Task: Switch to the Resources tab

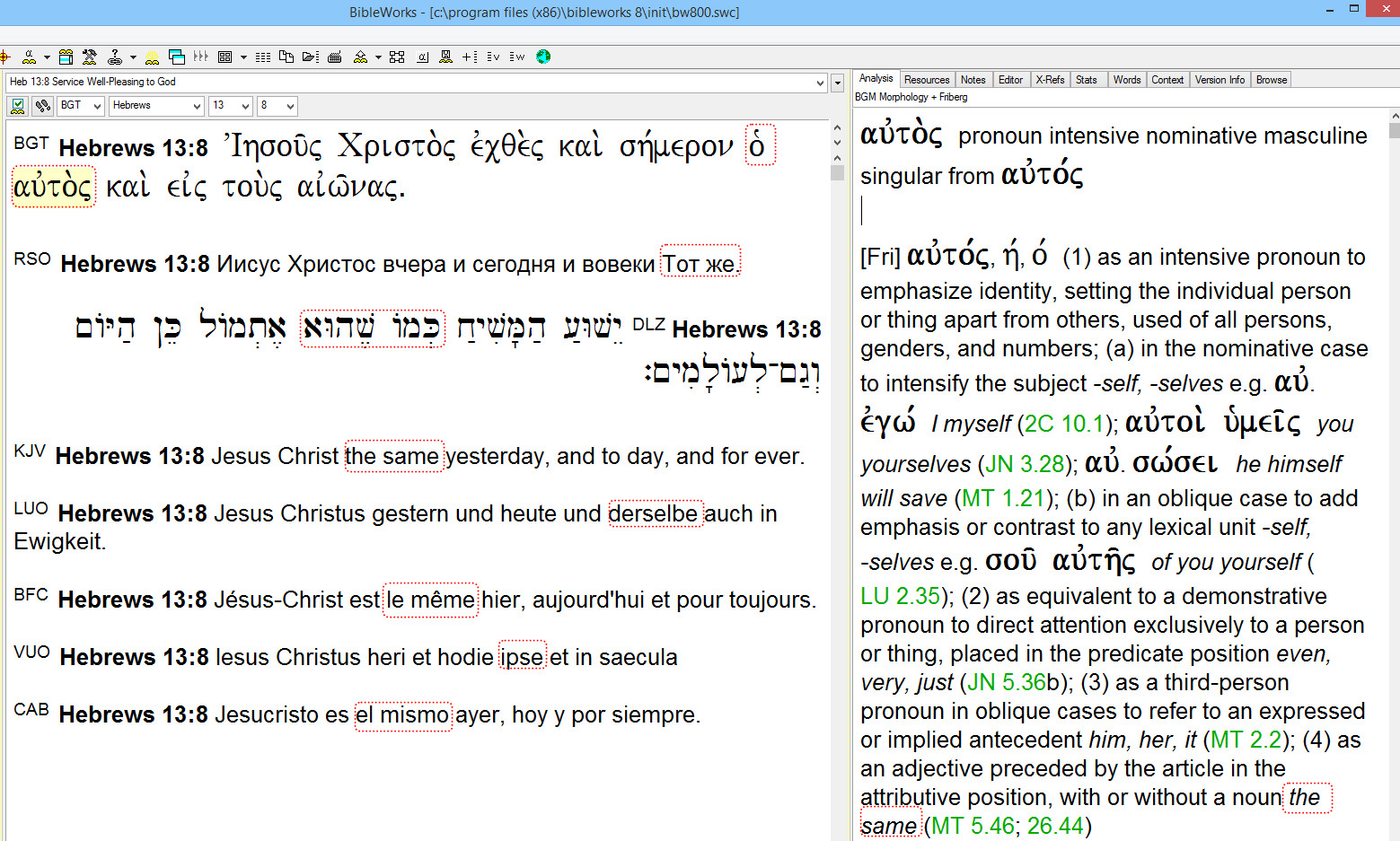Action: (927, 80)
